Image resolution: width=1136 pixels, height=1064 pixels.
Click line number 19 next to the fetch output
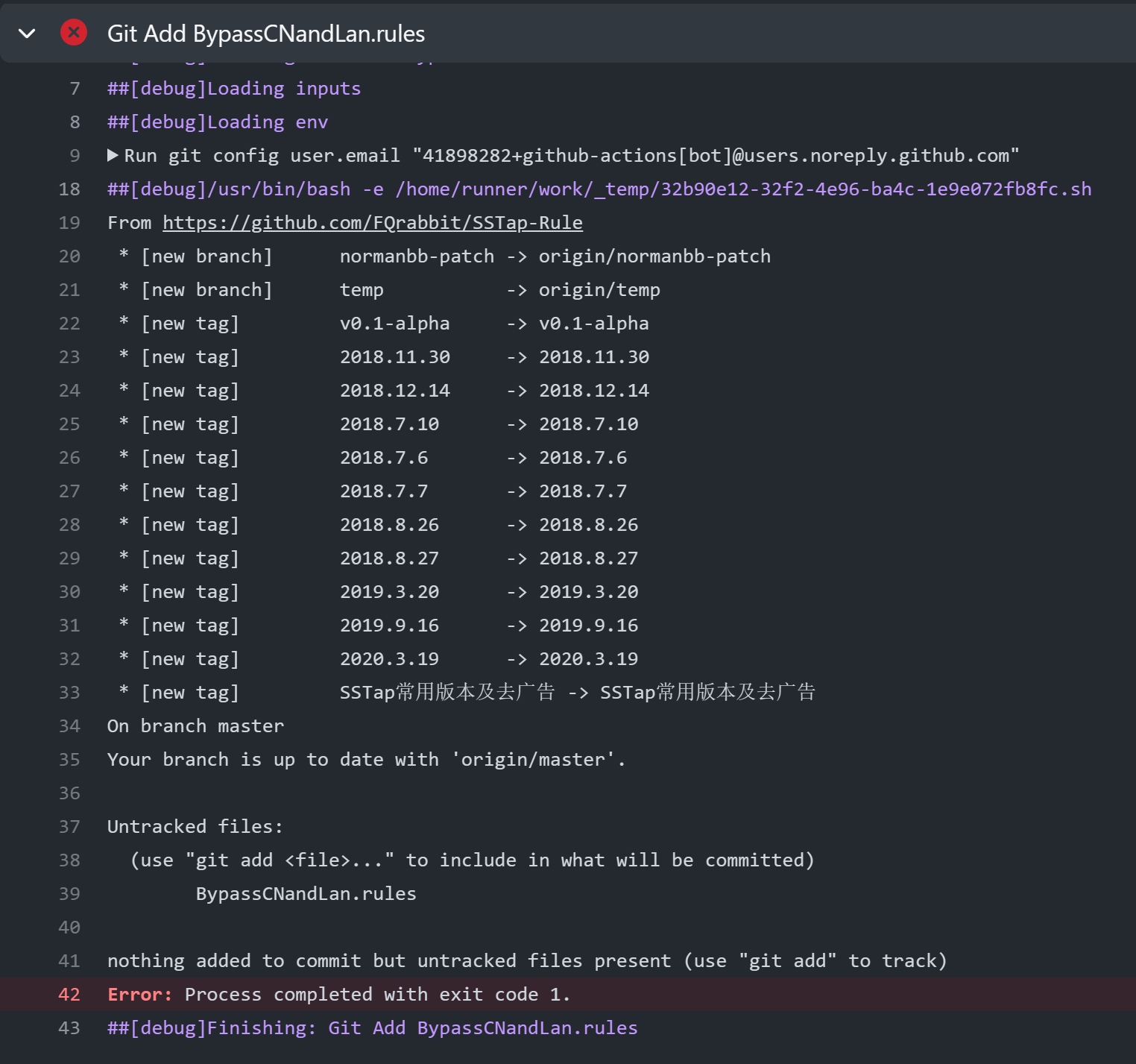69,222
